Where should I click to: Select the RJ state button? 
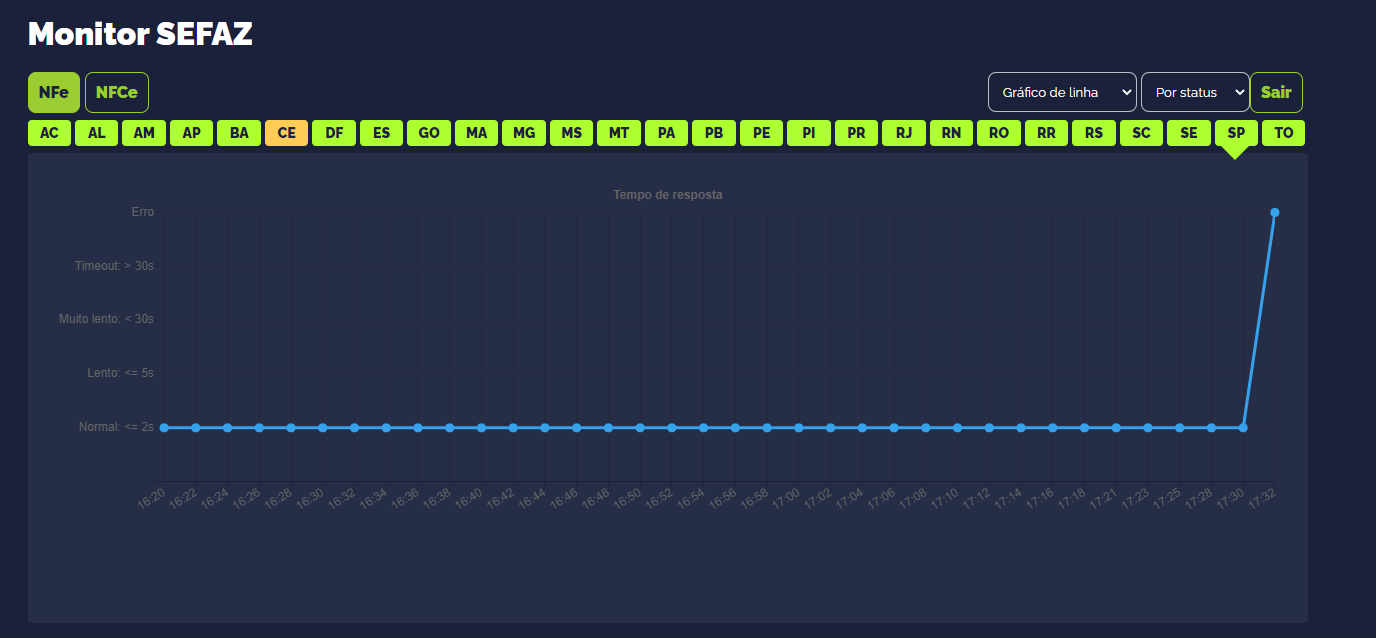pyautogui.click(x=904, y=133)
